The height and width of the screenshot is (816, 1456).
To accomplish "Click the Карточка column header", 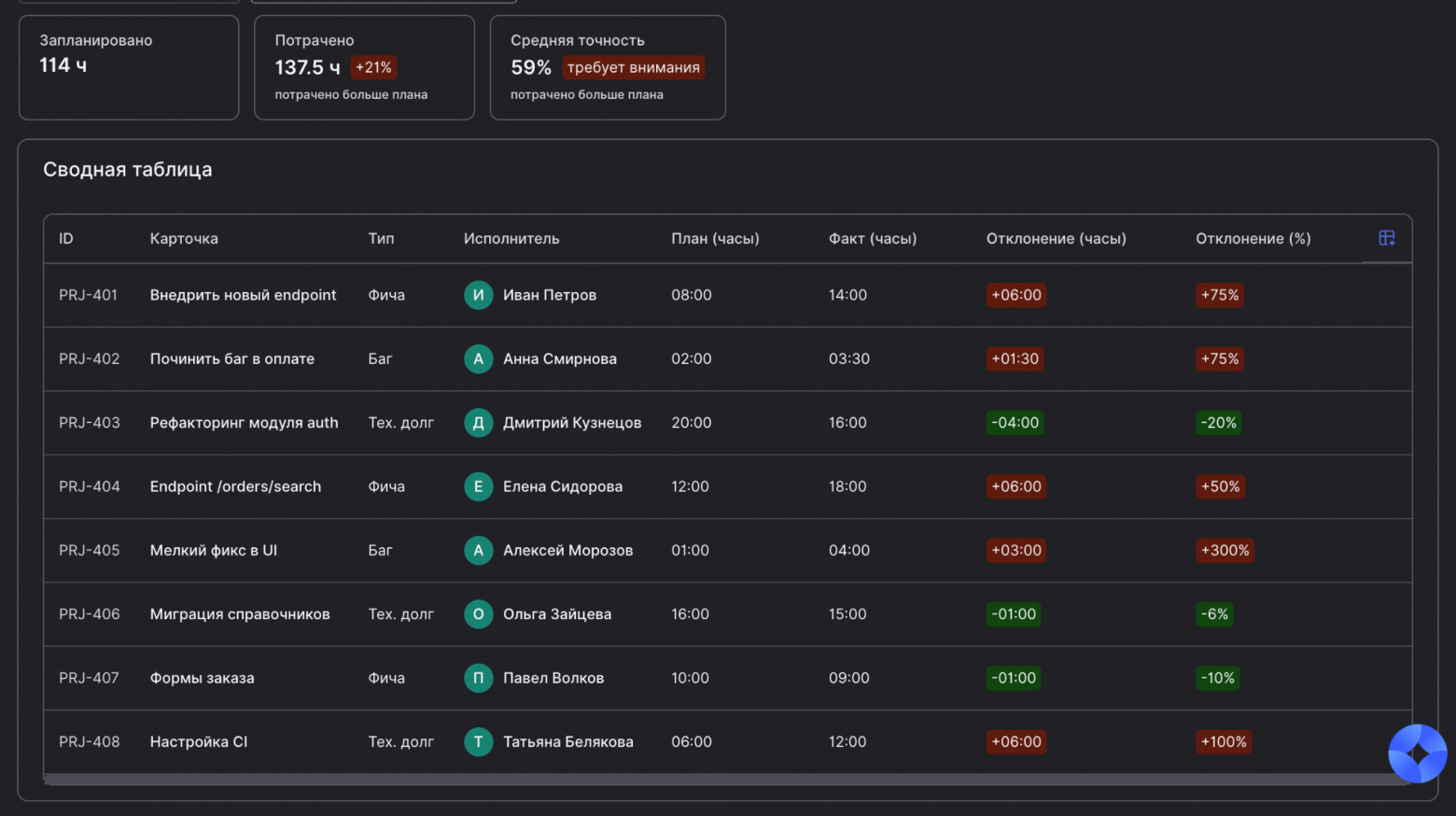I will coord(184,239).
